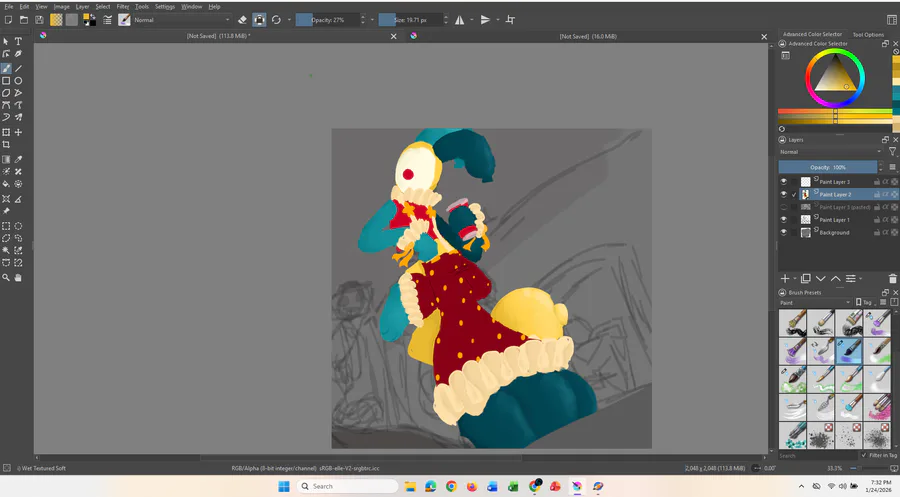Select the Color Sampler eyedropper tool
Image resolution: width=900 pixels, height=497 pixels.
coord(18,160)
